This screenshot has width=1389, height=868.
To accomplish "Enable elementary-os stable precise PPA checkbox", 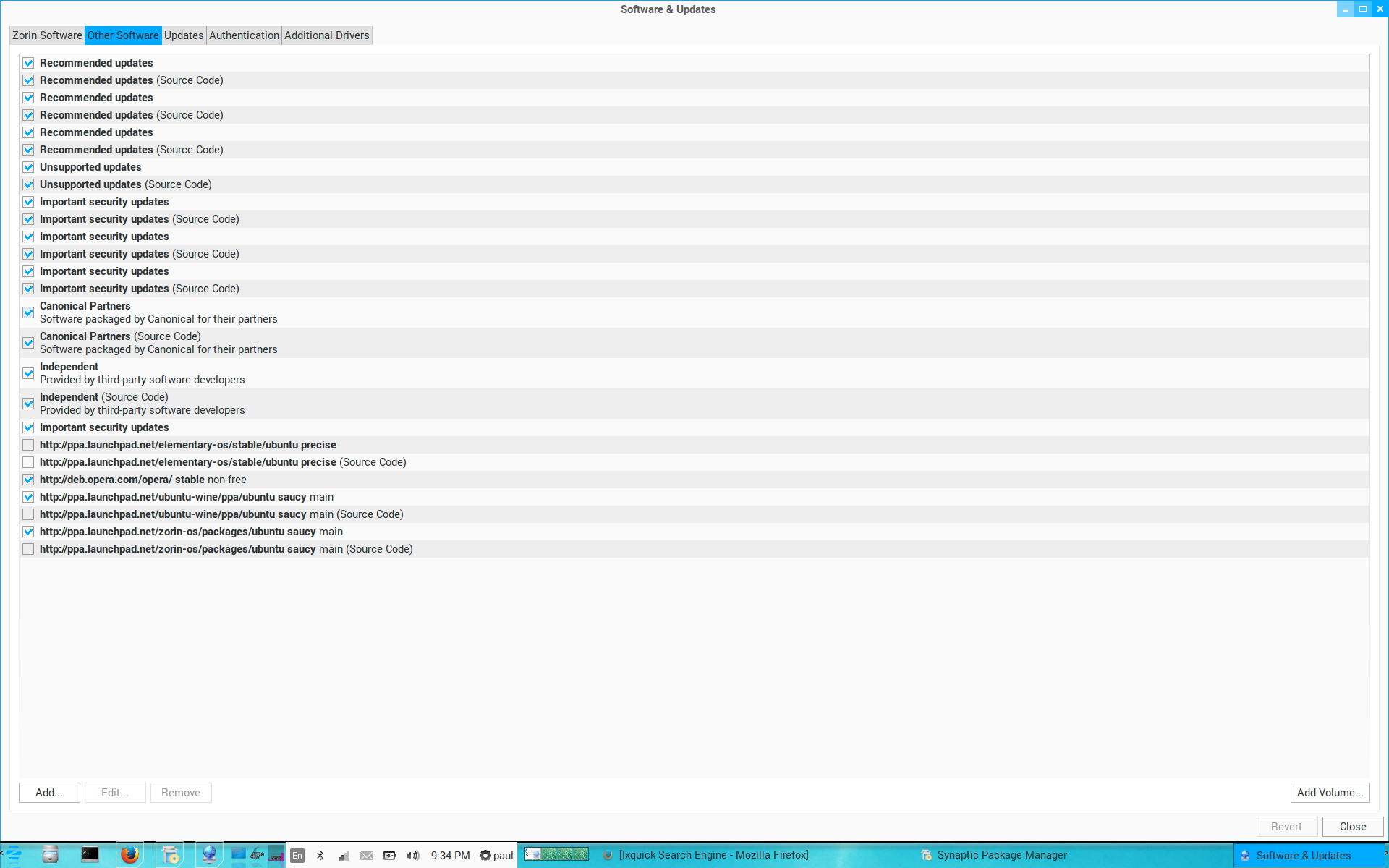I will pyautogui.click(x=28, y=445).
